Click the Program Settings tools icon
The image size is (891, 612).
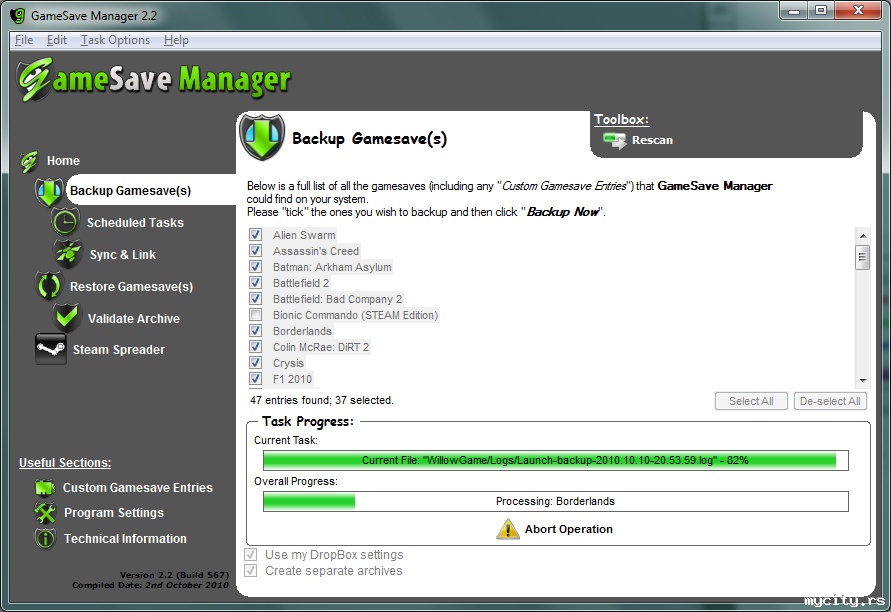pos(45,513)
